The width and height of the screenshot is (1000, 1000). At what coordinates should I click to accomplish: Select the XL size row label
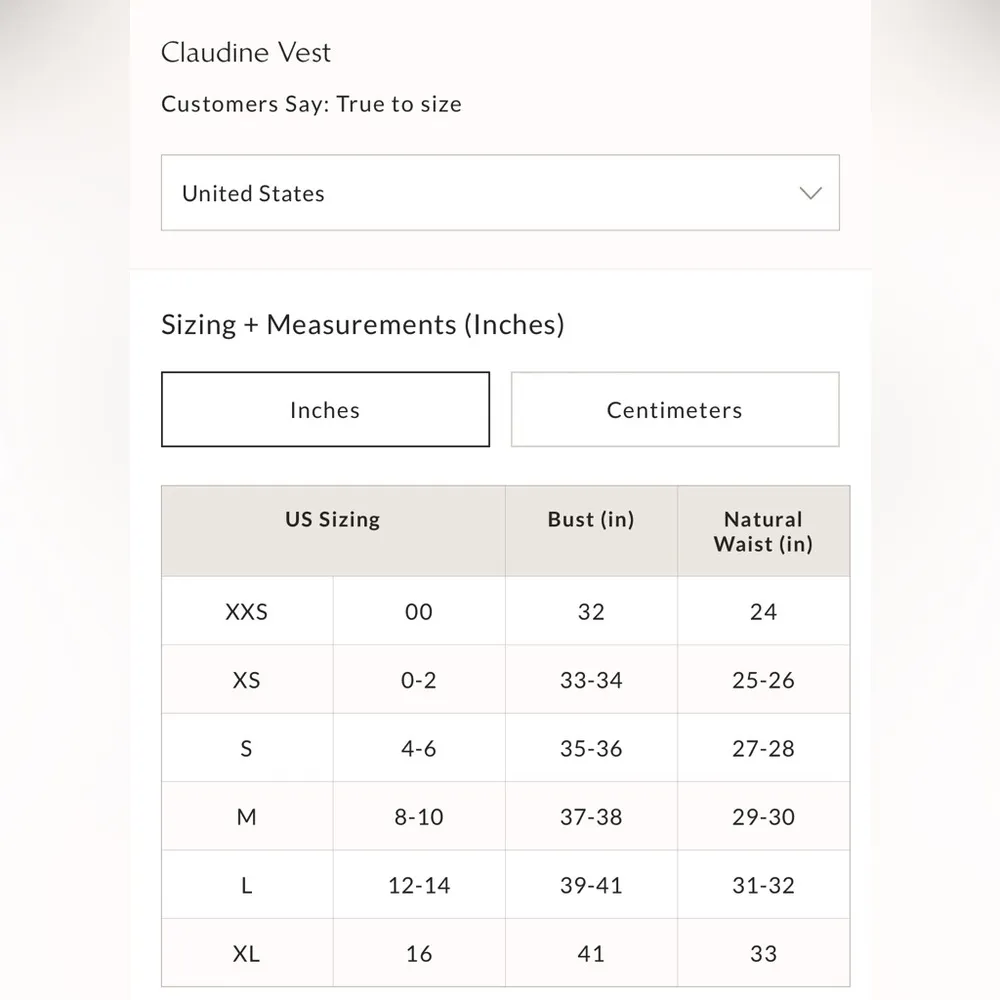coord(247,954)
